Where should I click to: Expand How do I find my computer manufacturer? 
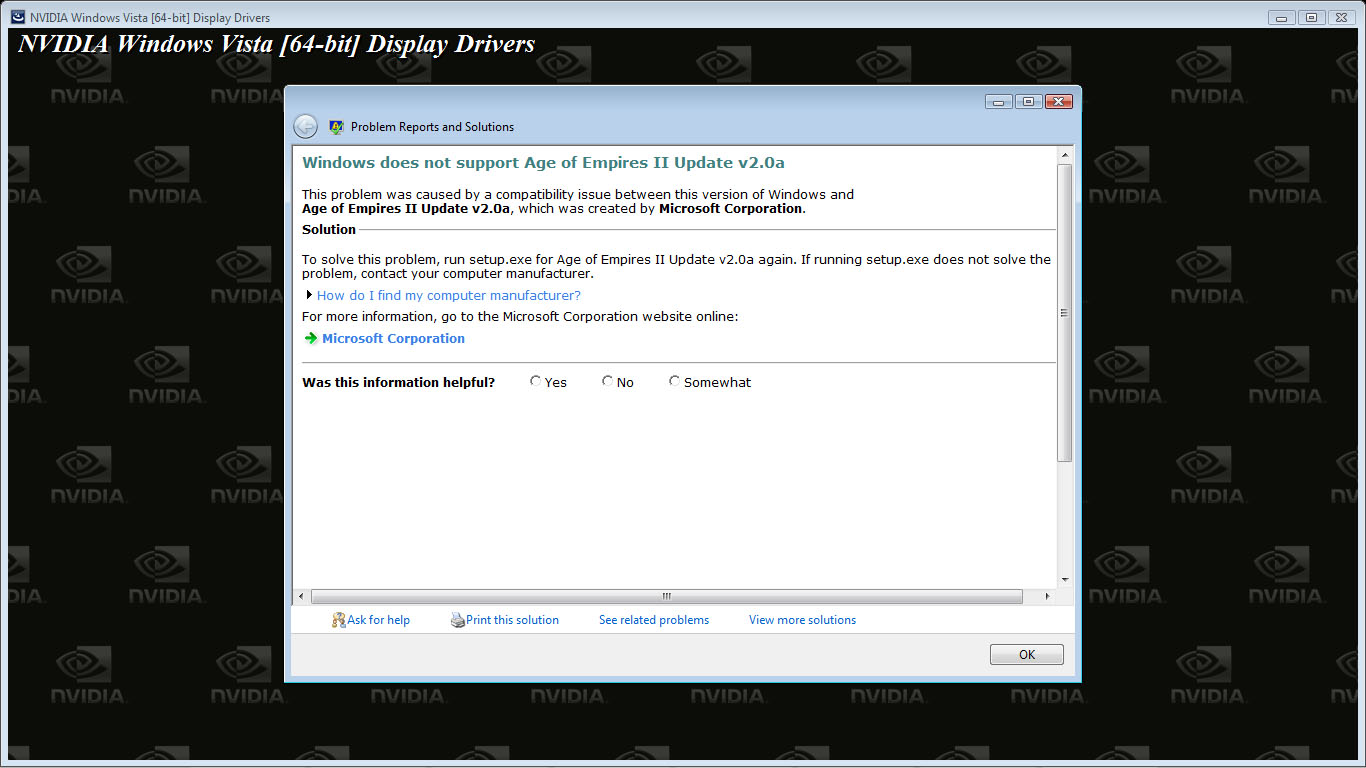[309, 295]
